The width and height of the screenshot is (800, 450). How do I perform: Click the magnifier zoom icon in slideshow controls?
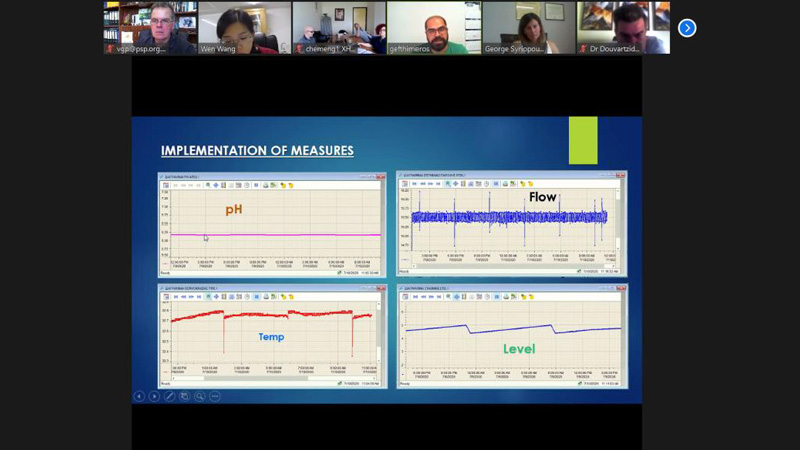coord(200,396)
